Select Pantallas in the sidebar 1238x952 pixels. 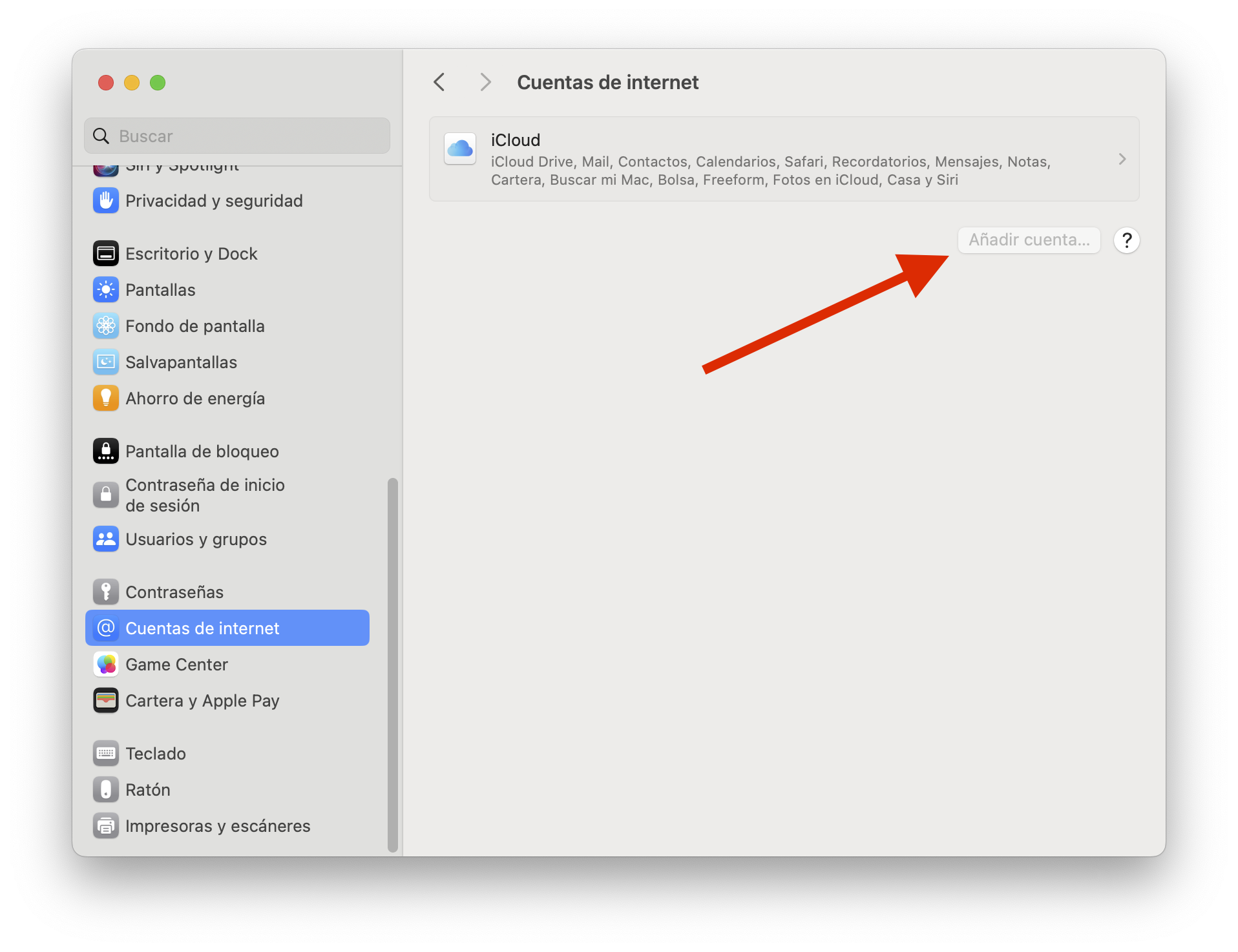coord(160,290)
